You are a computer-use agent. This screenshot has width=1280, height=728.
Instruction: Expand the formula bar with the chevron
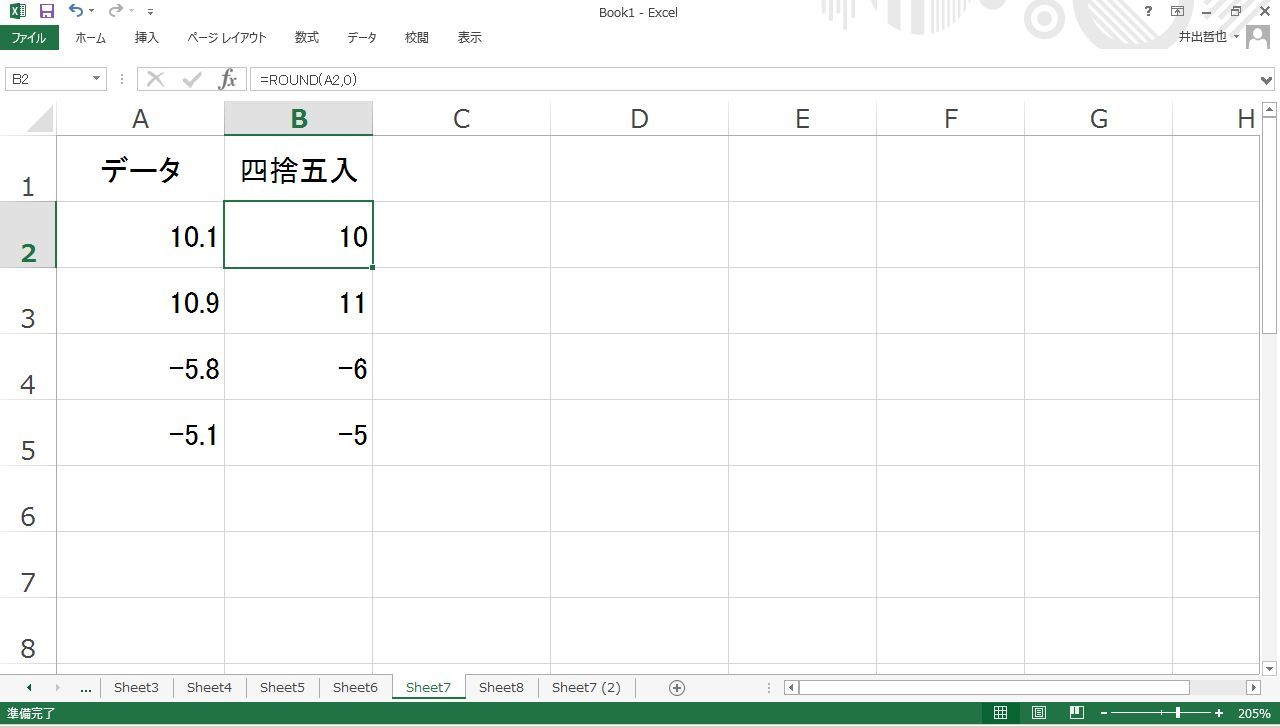click(x=1266, y=79)
